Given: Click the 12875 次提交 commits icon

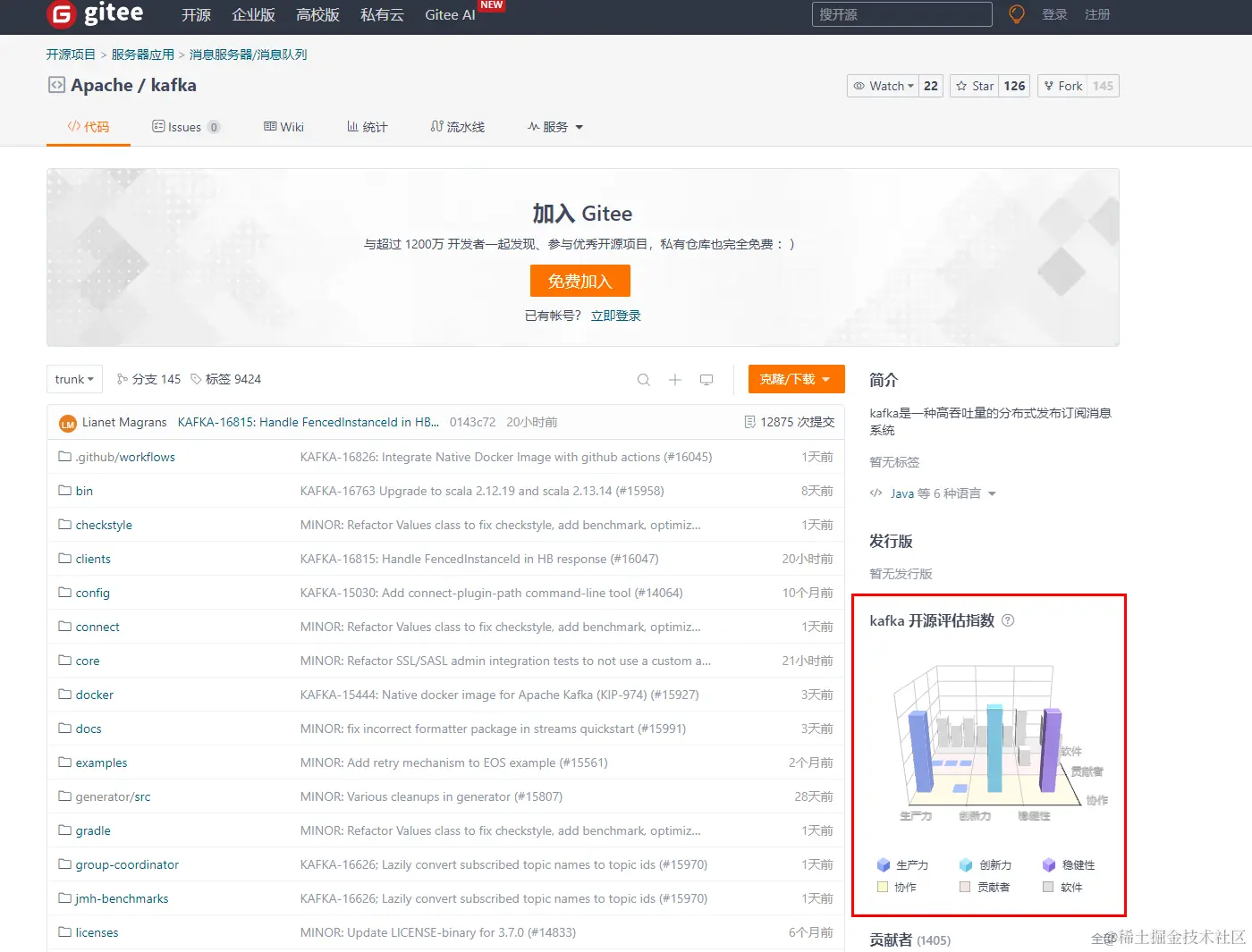Looking at the screenshot, I should coord(749,421).
